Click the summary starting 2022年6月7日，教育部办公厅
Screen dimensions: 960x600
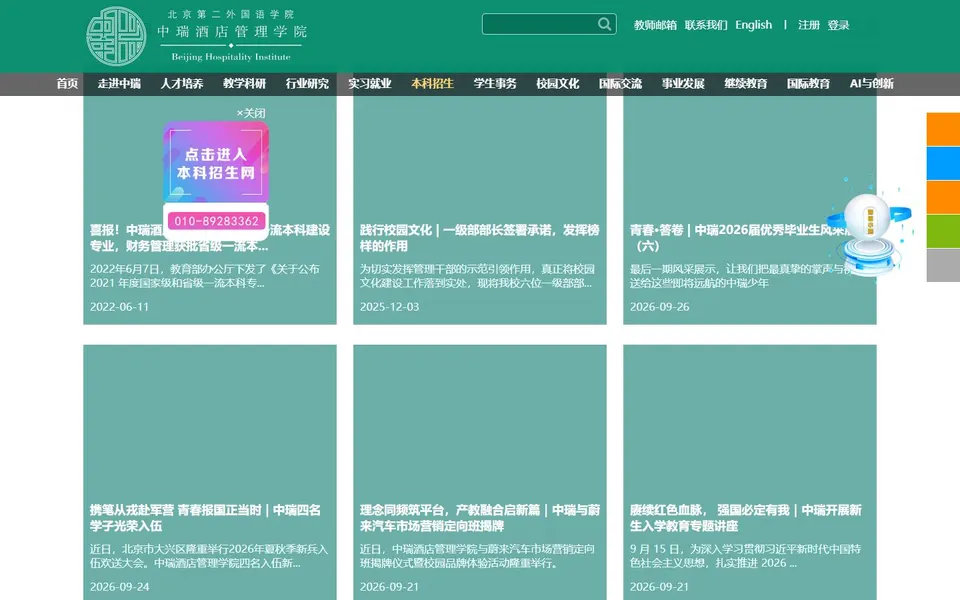[204, 276]
